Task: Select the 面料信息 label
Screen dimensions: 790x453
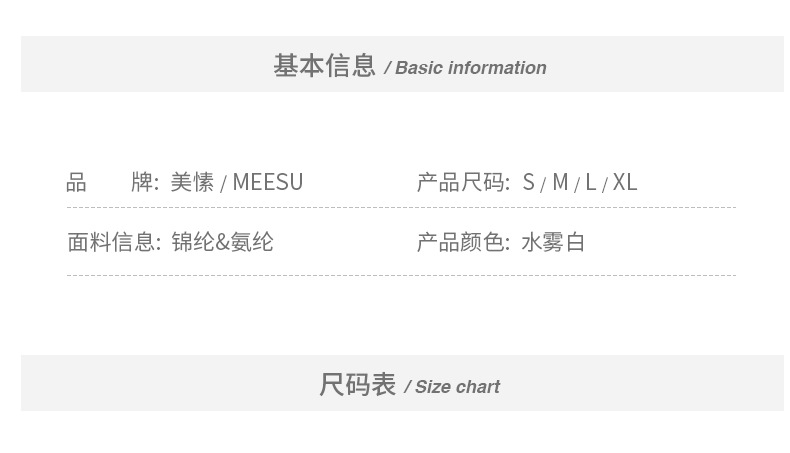Action: pos(112,242)
